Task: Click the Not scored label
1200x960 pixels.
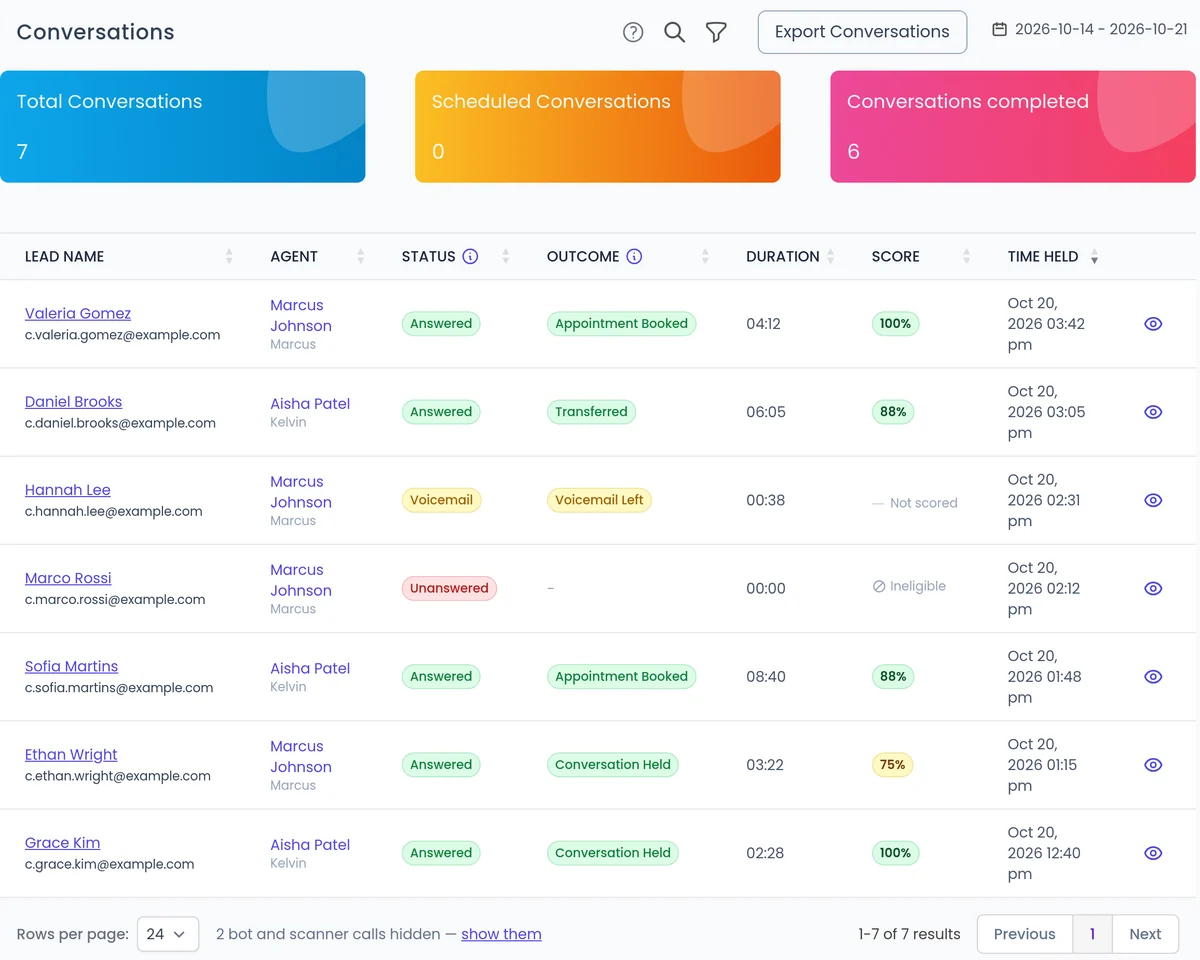Action: 915,502
